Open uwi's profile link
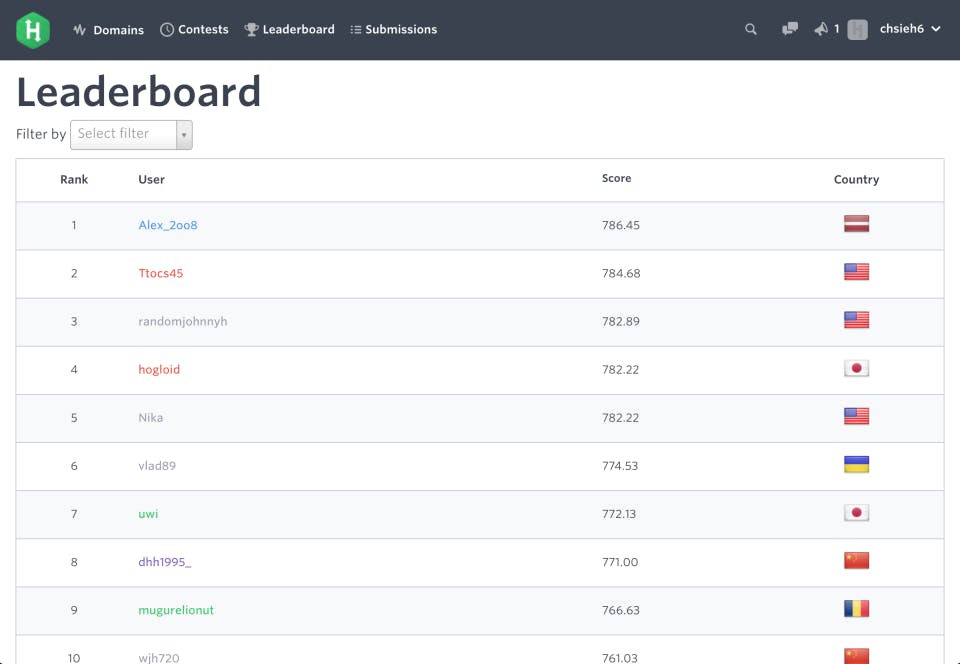The image size is (960, 664). coord(148,513)
